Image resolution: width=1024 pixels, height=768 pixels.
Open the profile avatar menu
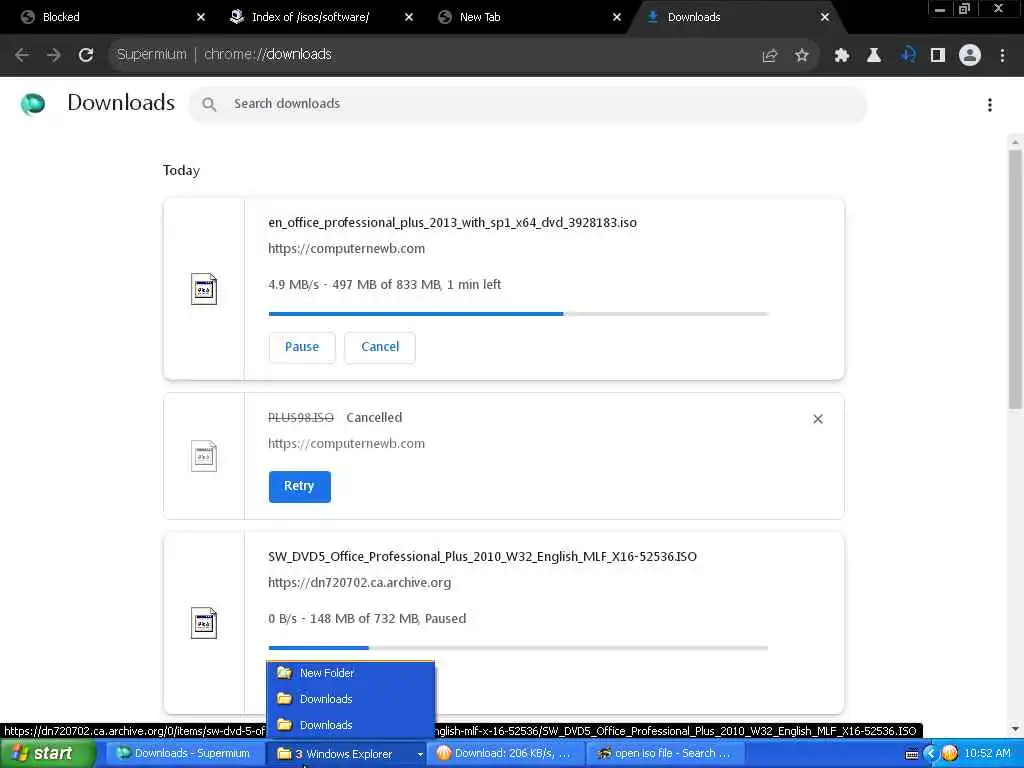click(x=970, y=56)
